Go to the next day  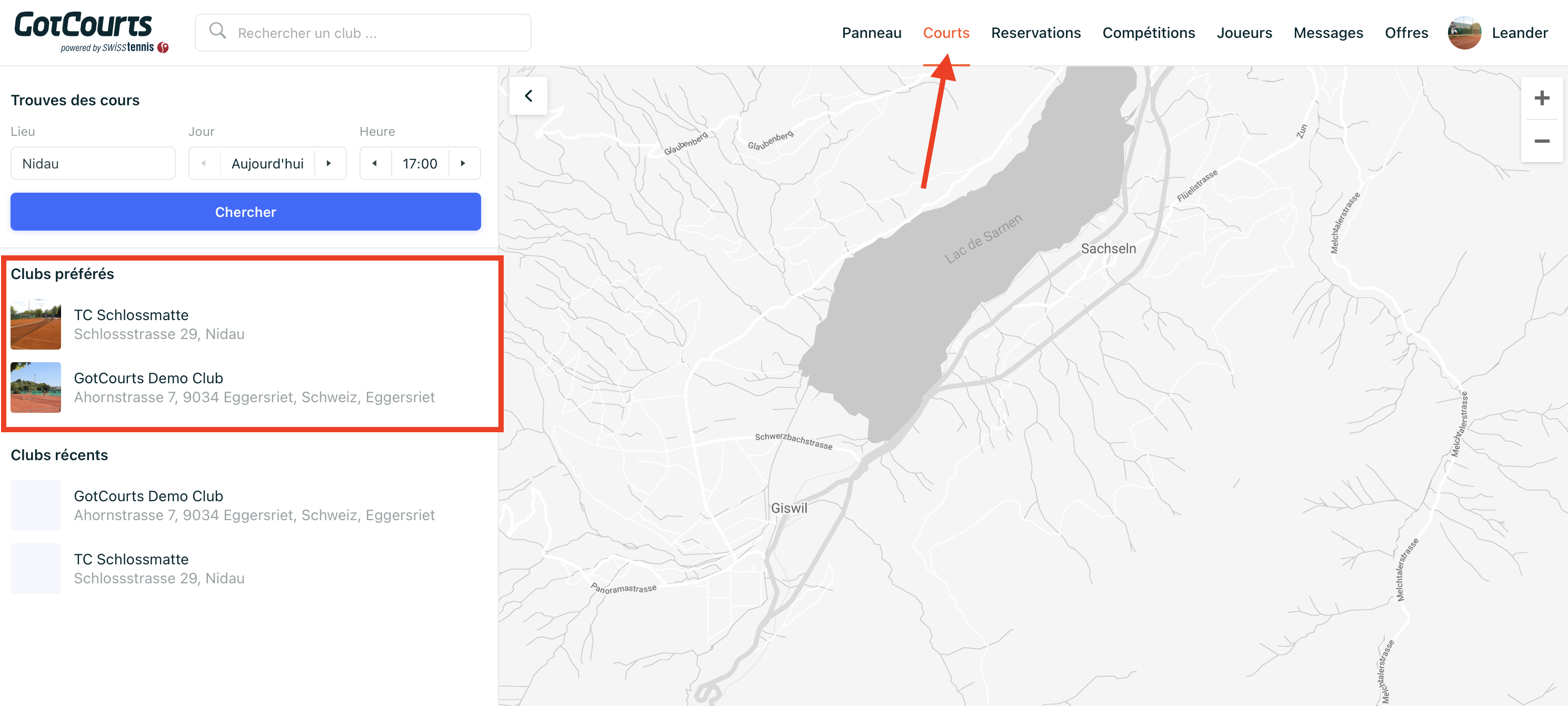click(x=329, y=163)
